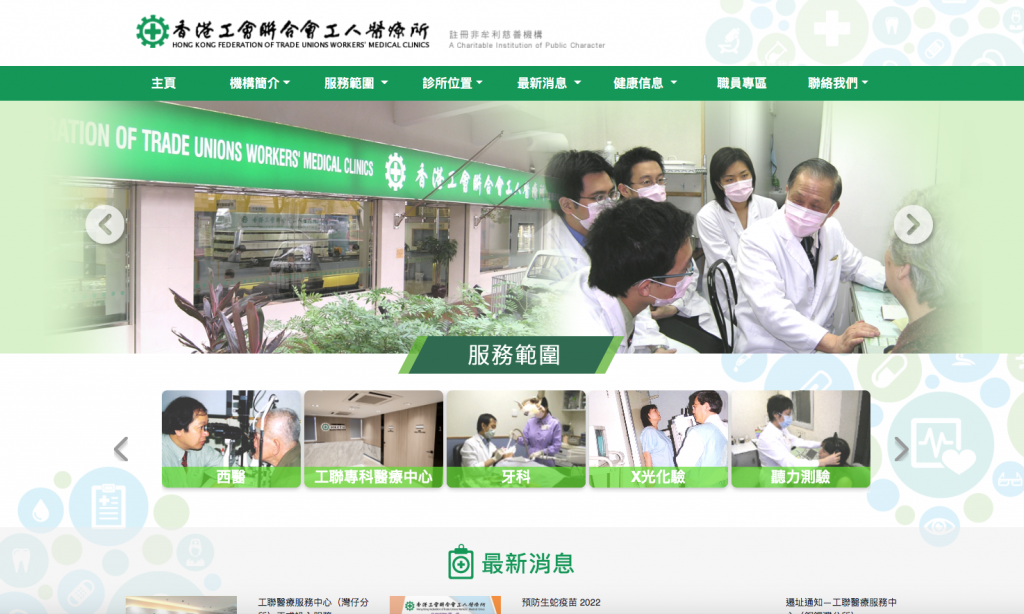Image resolution: width=1024 pixels, height=614 pixels.
Task: Open the 牙科 service thumbnail
Action: coord(518,438)
